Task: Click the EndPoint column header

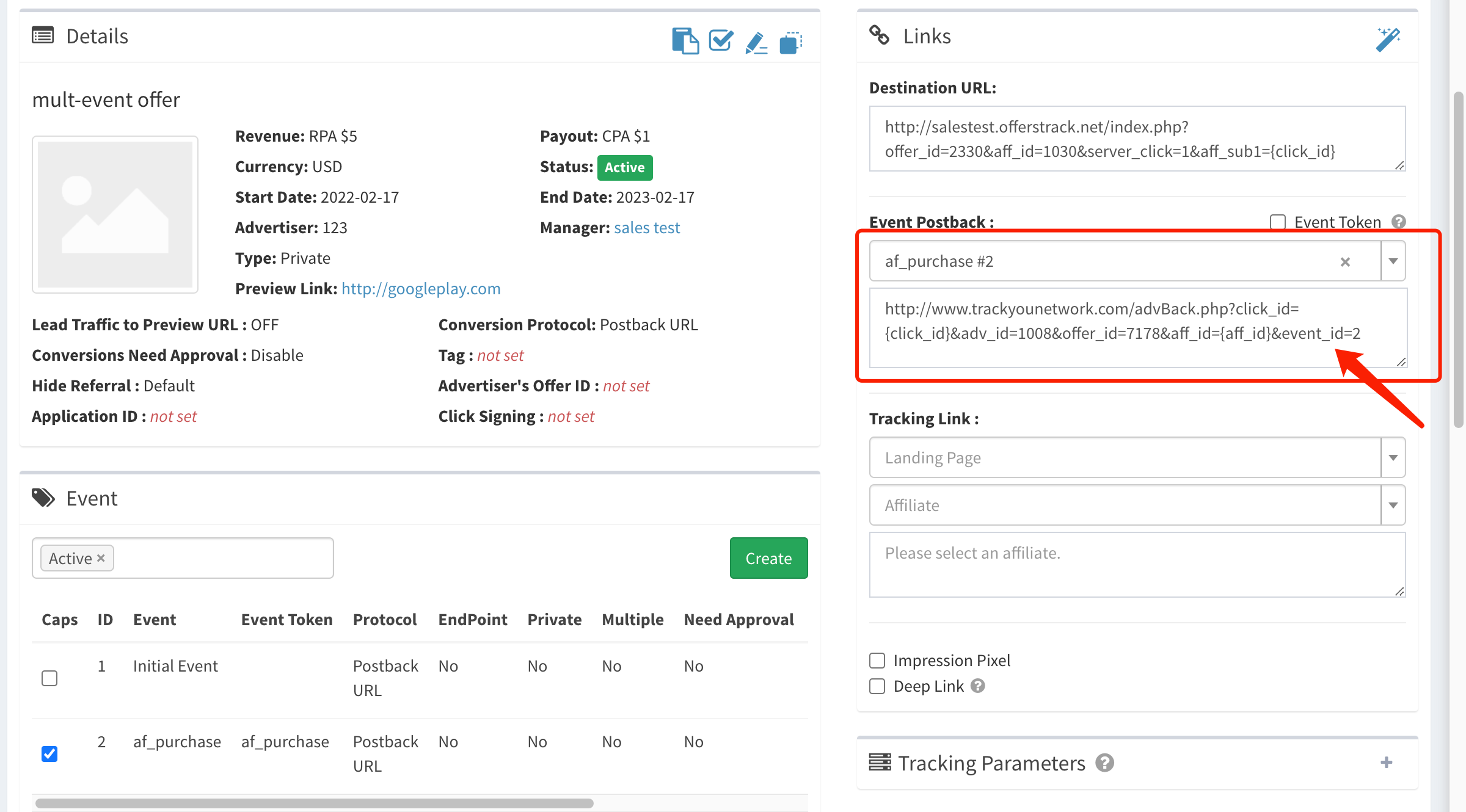Action: (473, 620)
